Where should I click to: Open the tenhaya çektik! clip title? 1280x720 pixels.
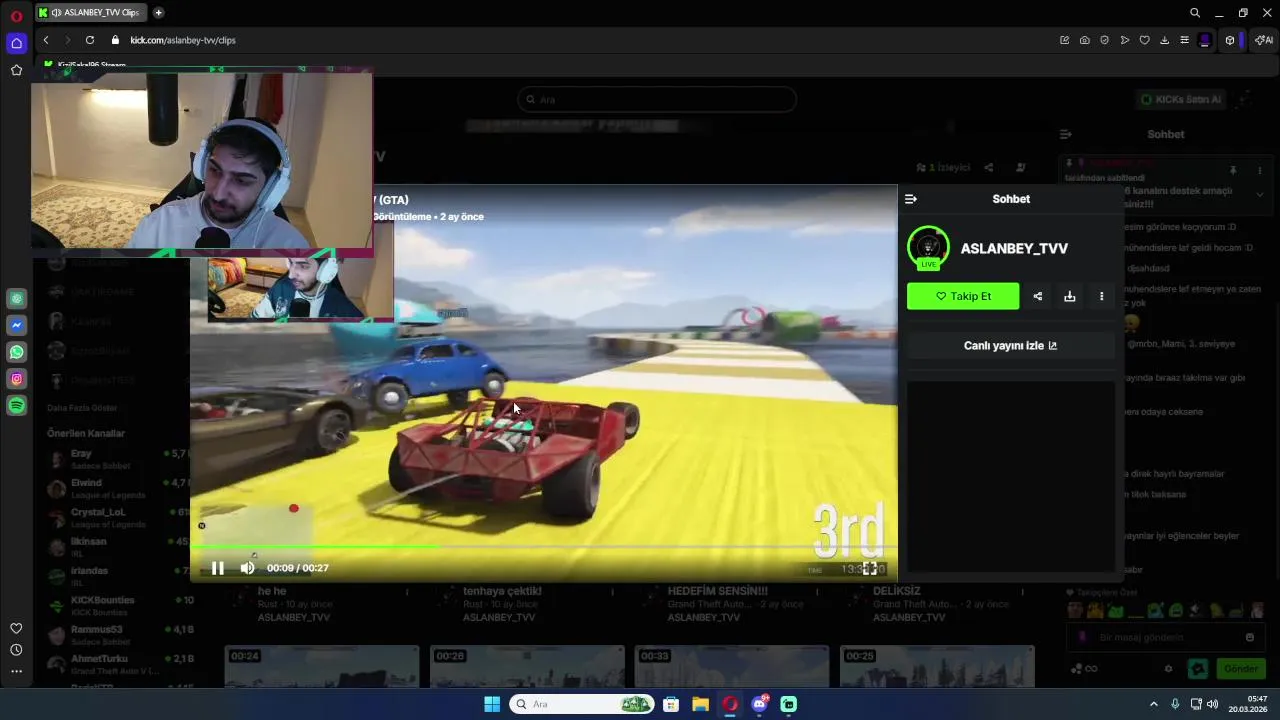point(502,591)
